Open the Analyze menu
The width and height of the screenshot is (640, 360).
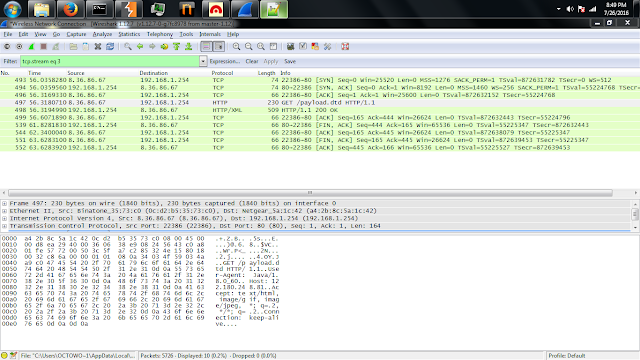click(102, 34)
